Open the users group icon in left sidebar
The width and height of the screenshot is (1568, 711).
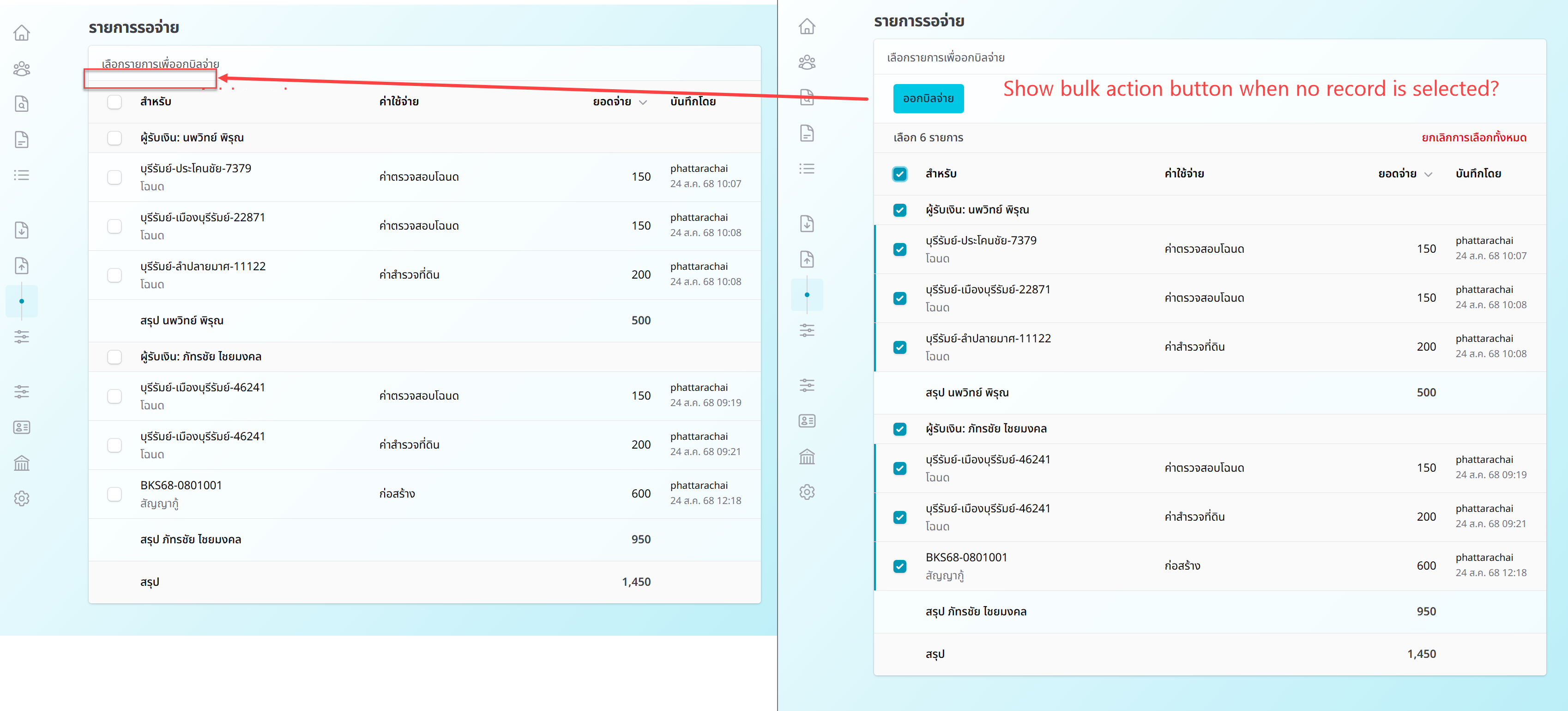(22, 69)
